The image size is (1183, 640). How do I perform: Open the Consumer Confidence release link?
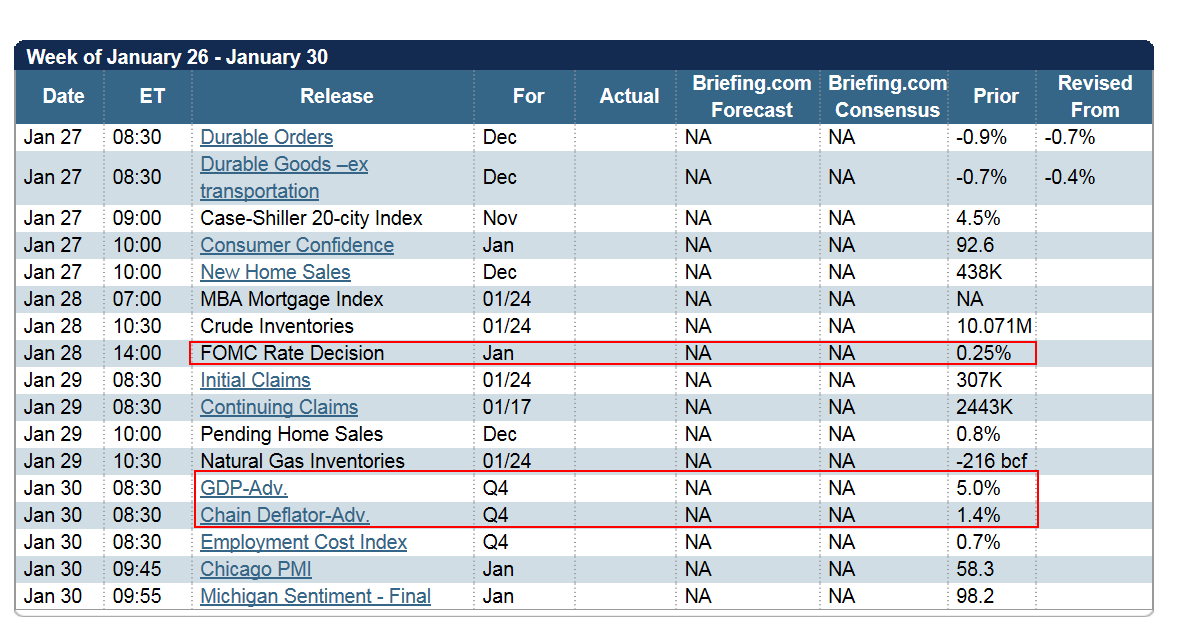coord(296,245)
